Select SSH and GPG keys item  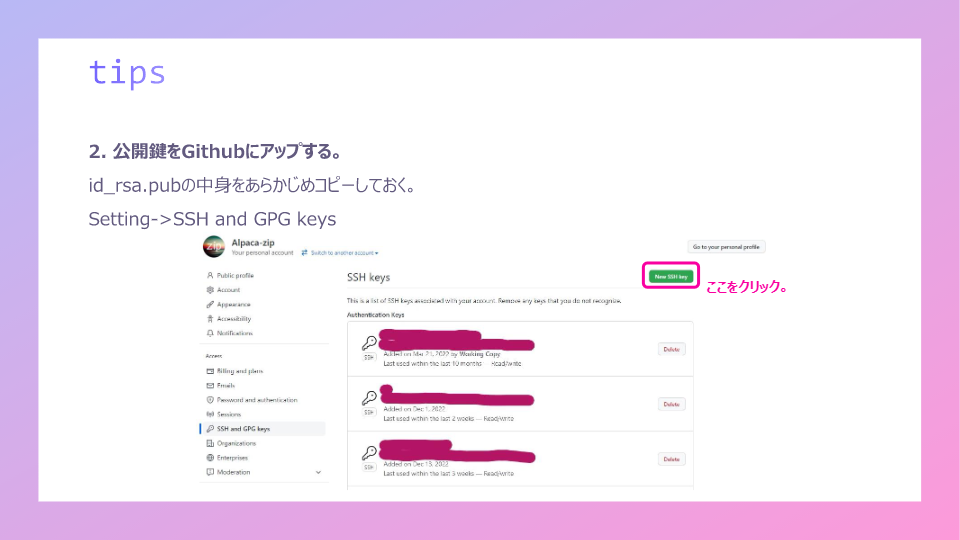[263, 429]
